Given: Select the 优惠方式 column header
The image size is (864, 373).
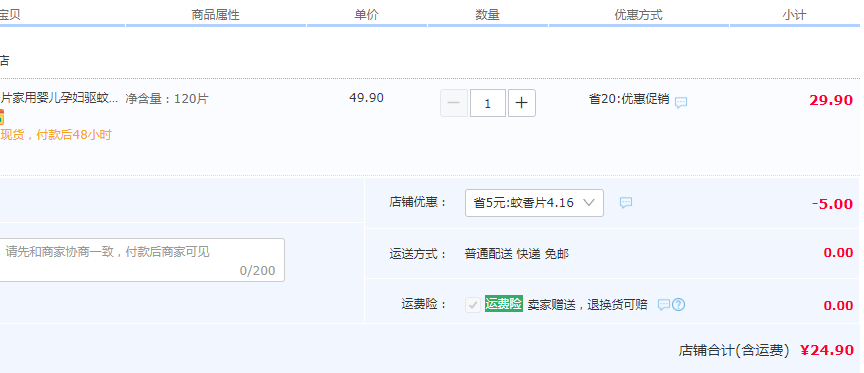Looking at the screenshot, I should point(639,15).
